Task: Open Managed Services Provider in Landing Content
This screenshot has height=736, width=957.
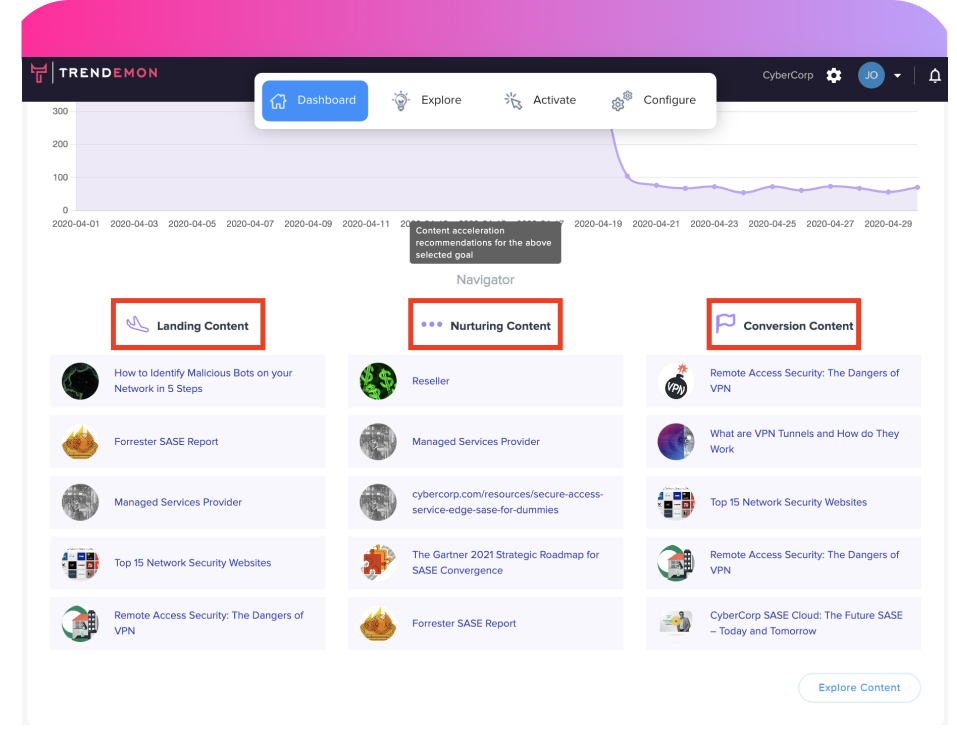Action: point(178,502)
